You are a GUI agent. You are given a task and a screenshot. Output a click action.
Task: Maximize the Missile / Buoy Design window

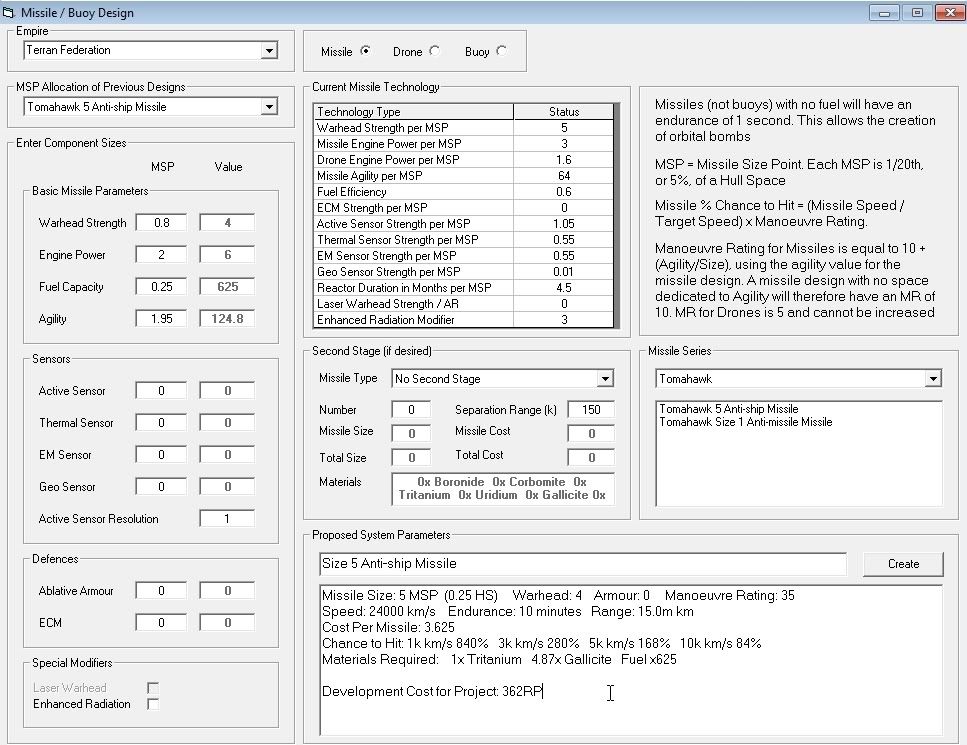(917, 12)
